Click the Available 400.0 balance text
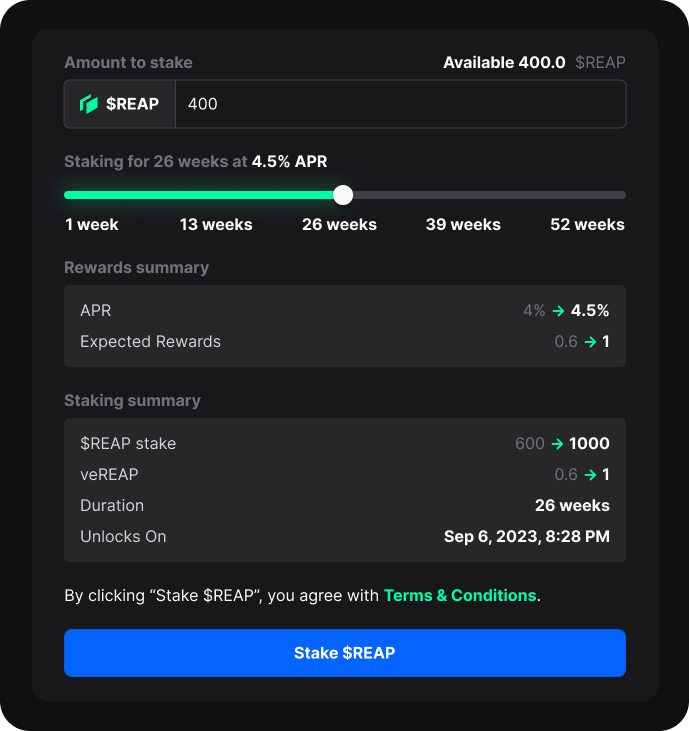 point(504,63)
